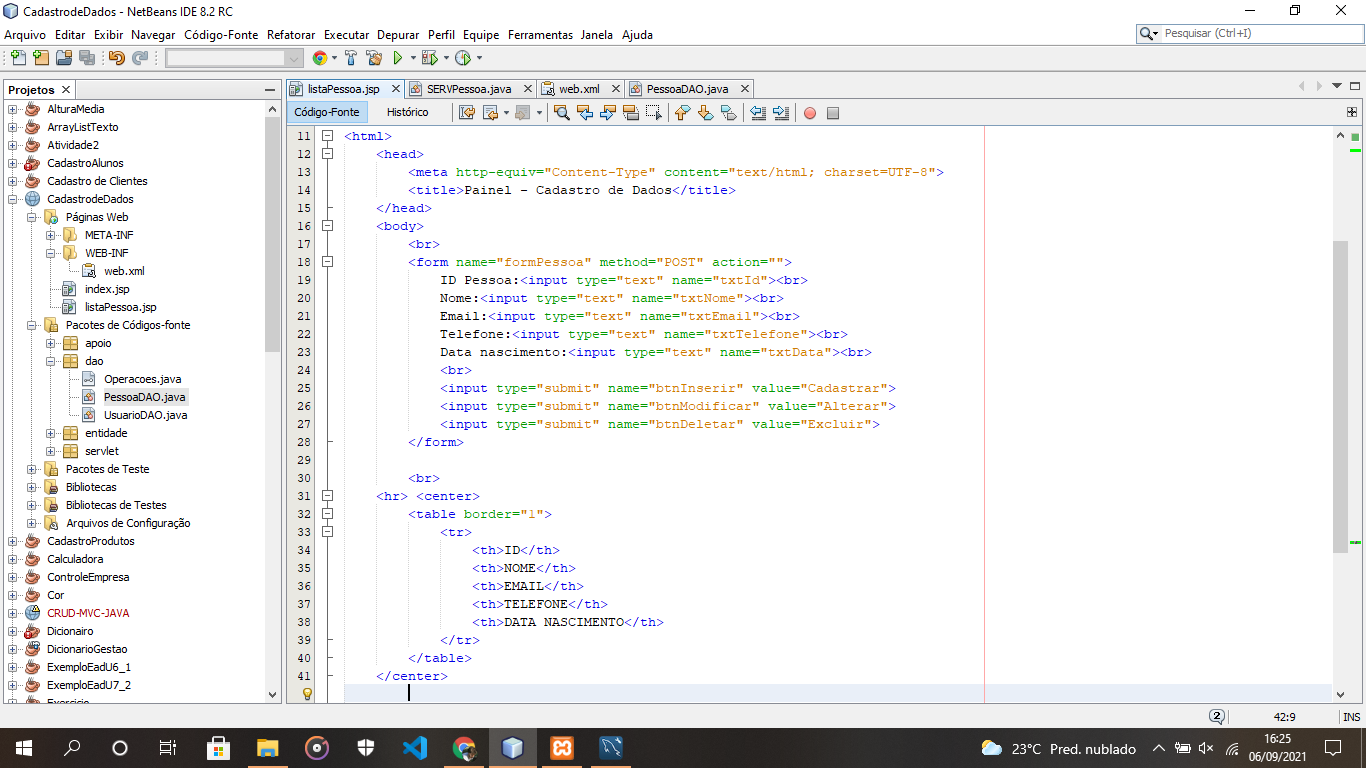Click the Open Project folder icon

pos(63,58)
